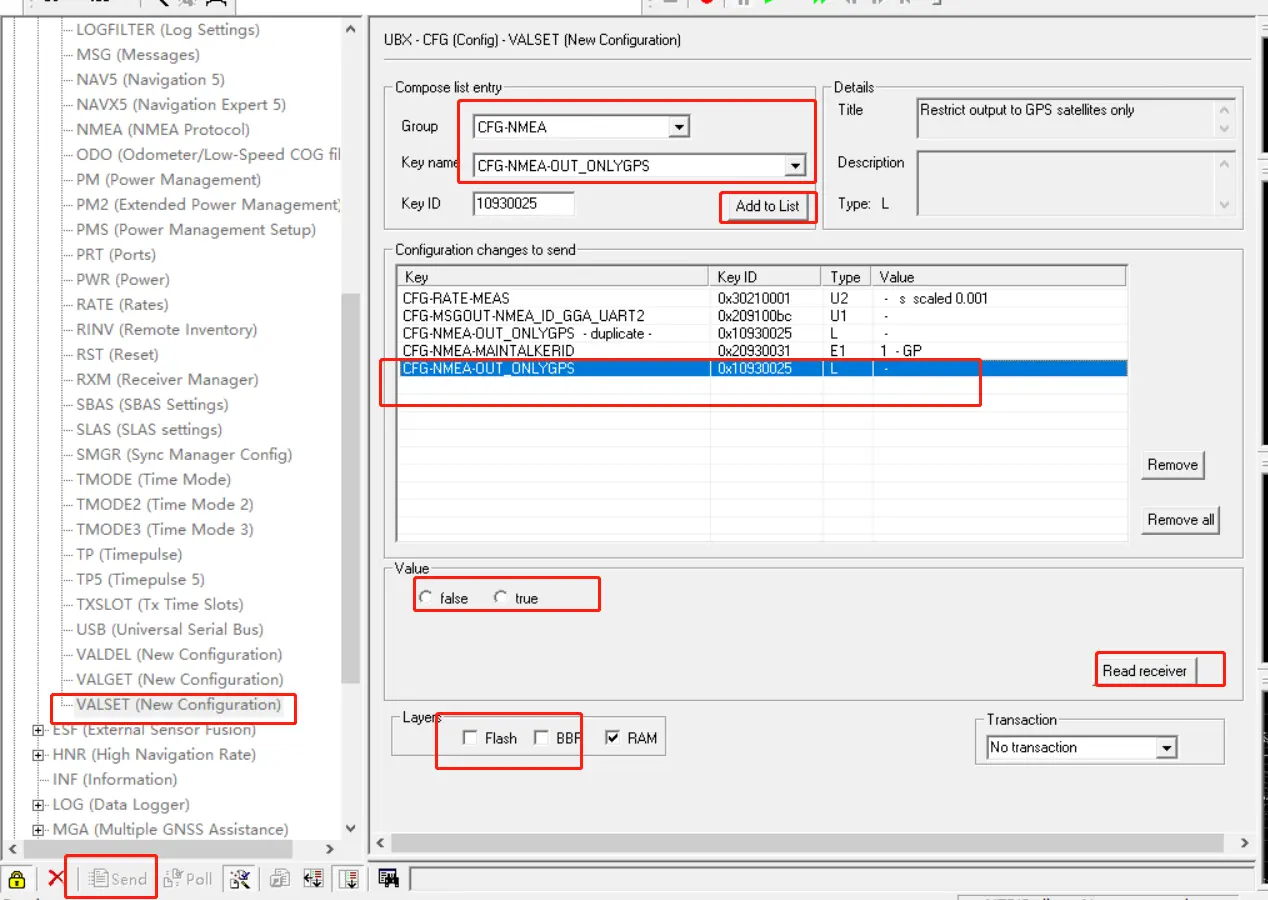Click the yellow padlock lock icon
The image size is (1268, 900).
(x=16, y=879)
